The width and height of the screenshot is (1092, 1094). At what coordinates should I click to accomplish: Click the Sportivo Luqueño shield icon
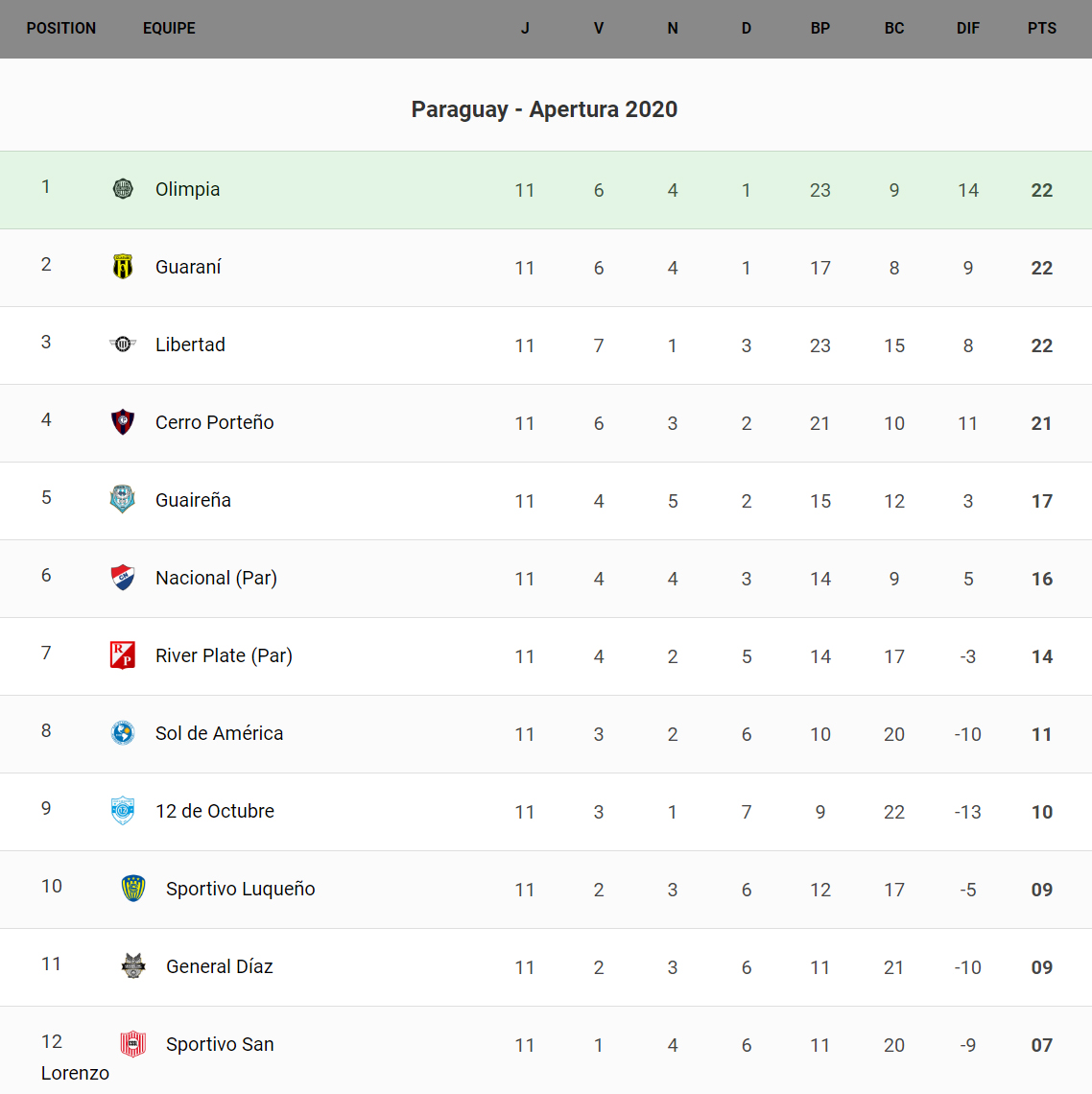tap(133, 889)
